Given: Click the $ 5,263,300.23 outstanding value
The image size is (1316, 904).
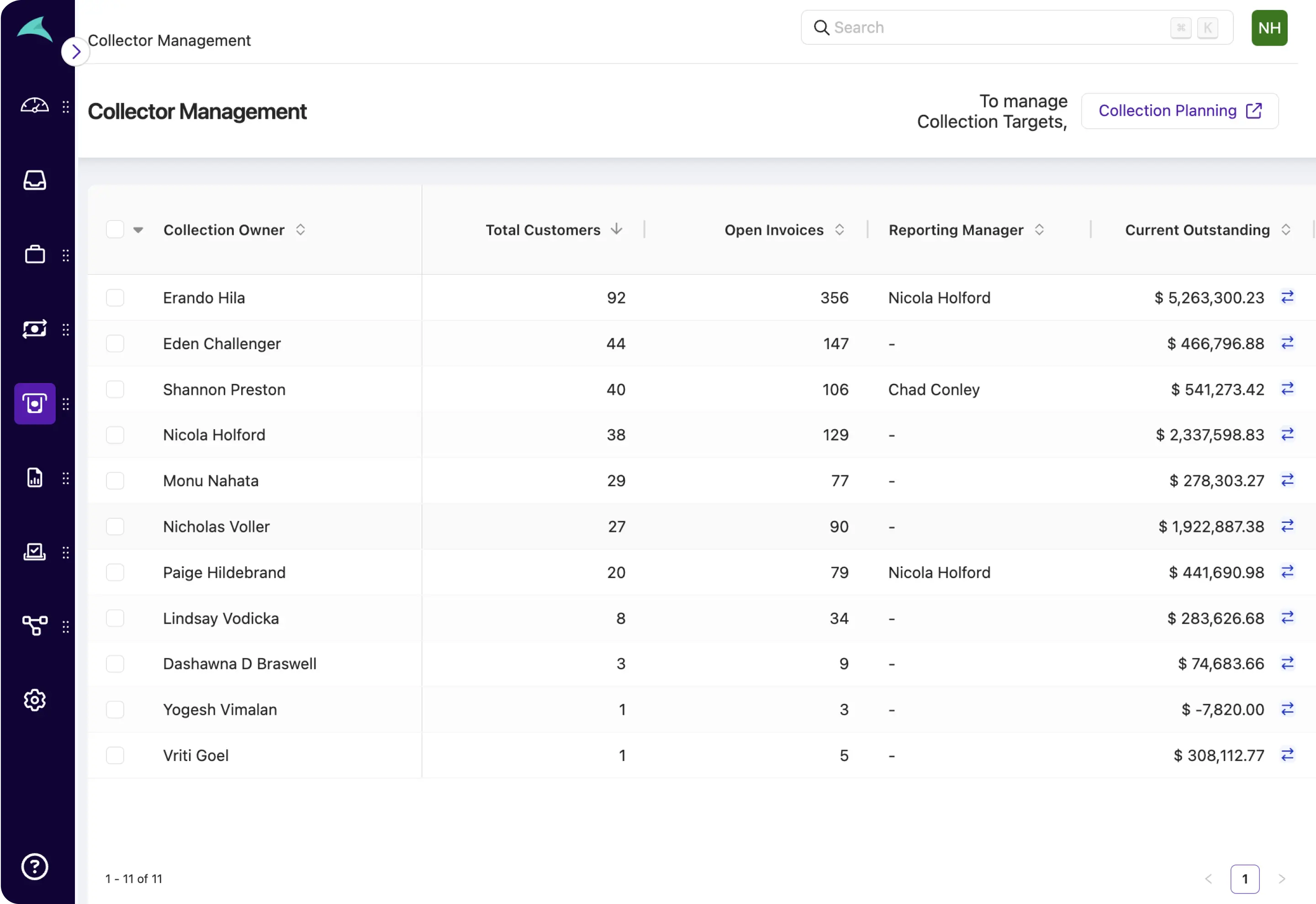Looking at the screenshot, I should click(1209, 298).
